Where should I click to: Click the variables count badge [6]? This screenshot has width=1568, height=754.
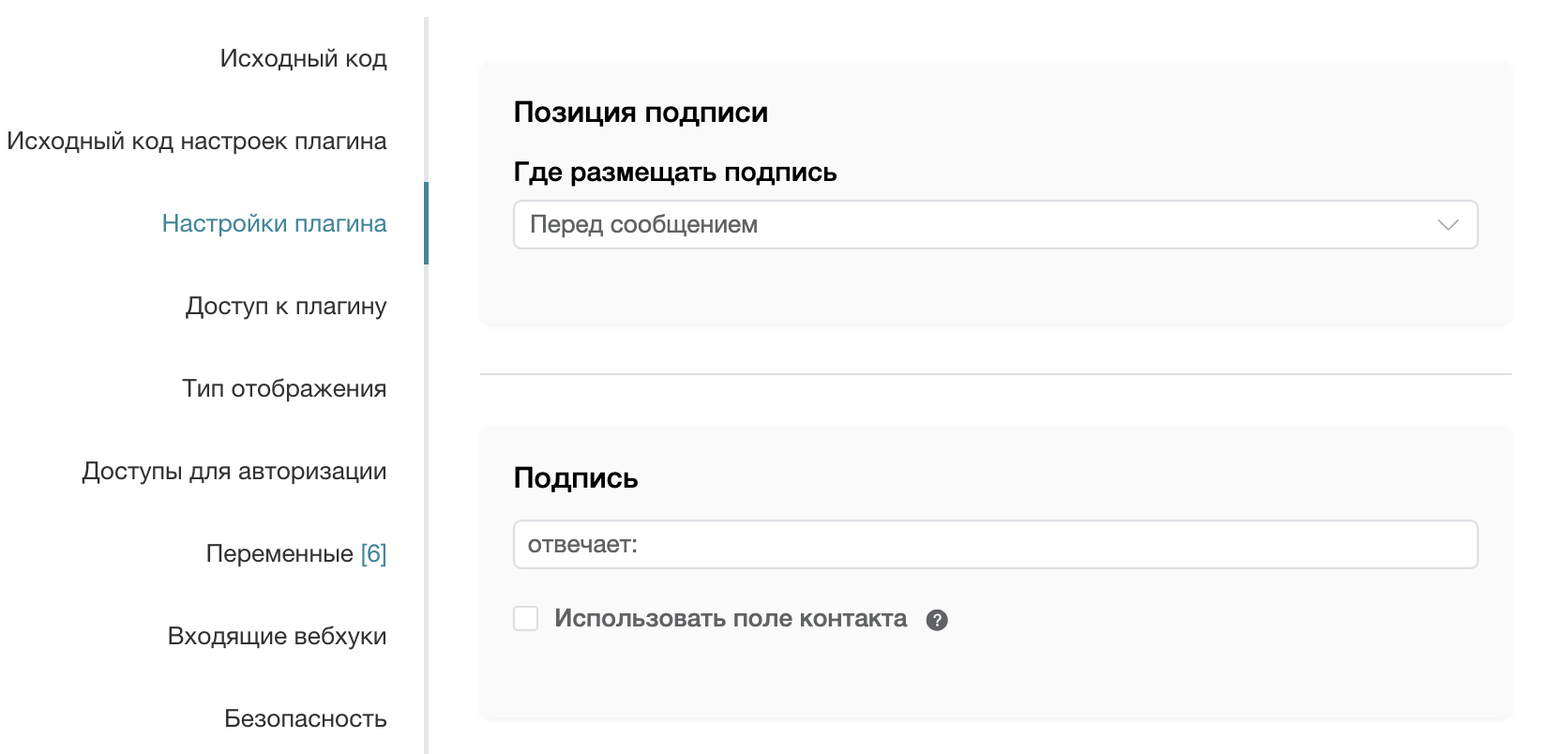[x=374, y=553]
